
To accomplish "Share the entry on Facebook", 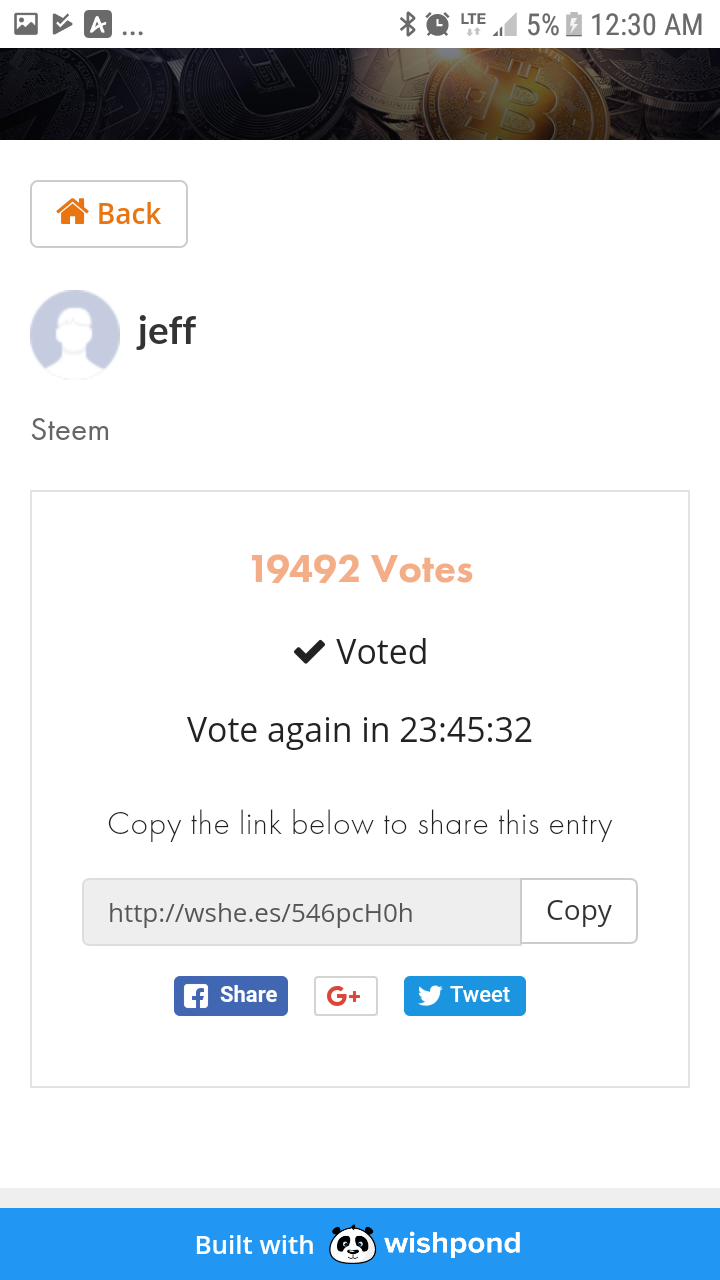I will (x=231, y=996).
